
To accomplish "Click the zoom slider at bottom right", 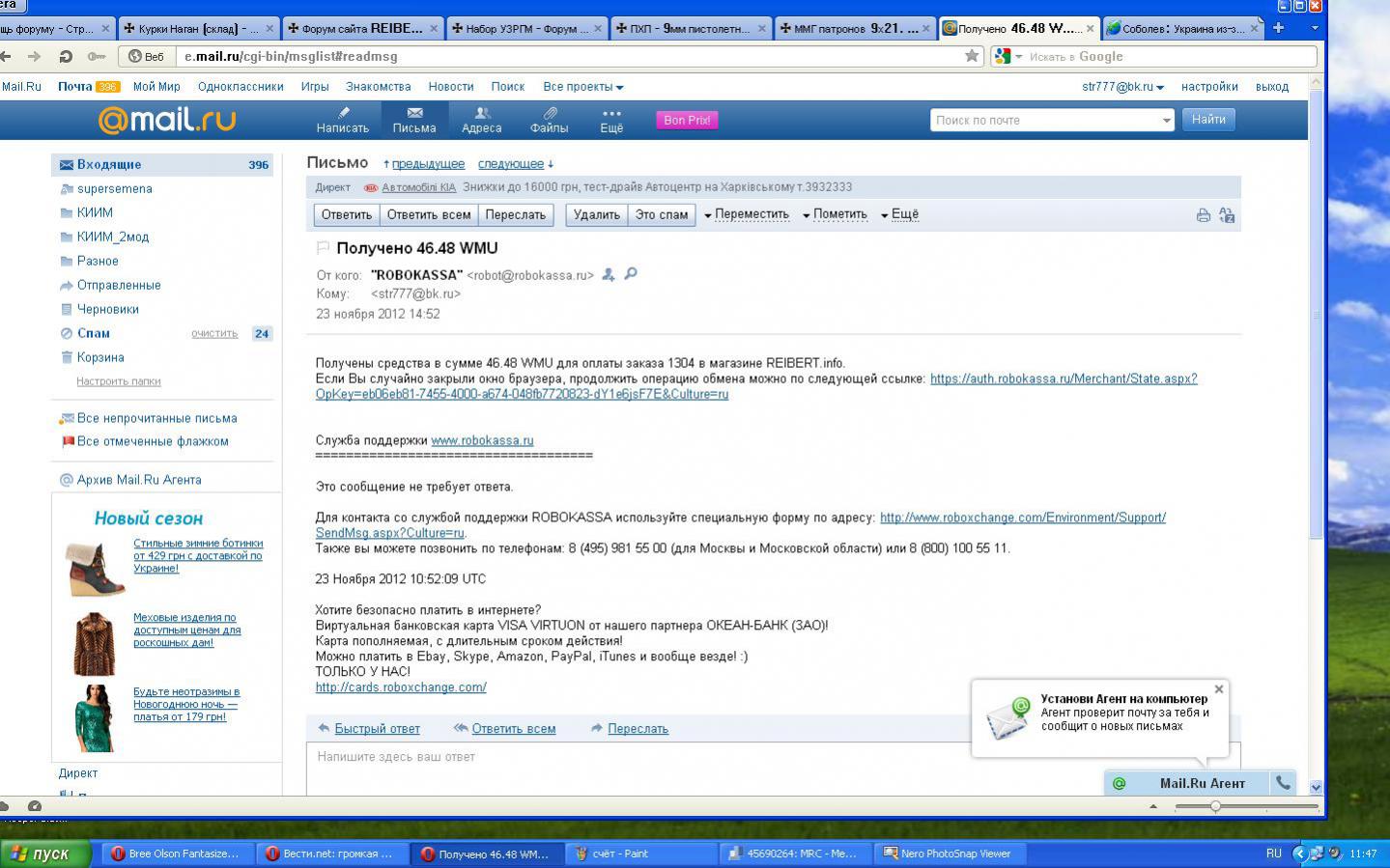I will (x=1215, y=806).
